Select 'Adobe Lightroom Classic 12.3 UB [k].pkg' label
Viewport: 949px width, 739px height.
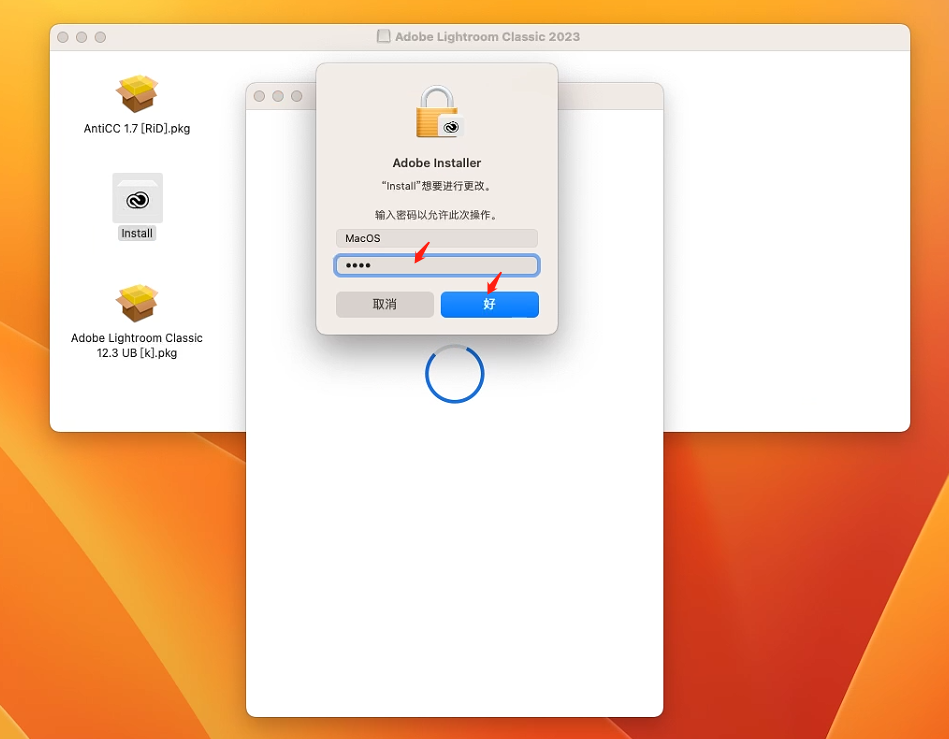point(137,345)
